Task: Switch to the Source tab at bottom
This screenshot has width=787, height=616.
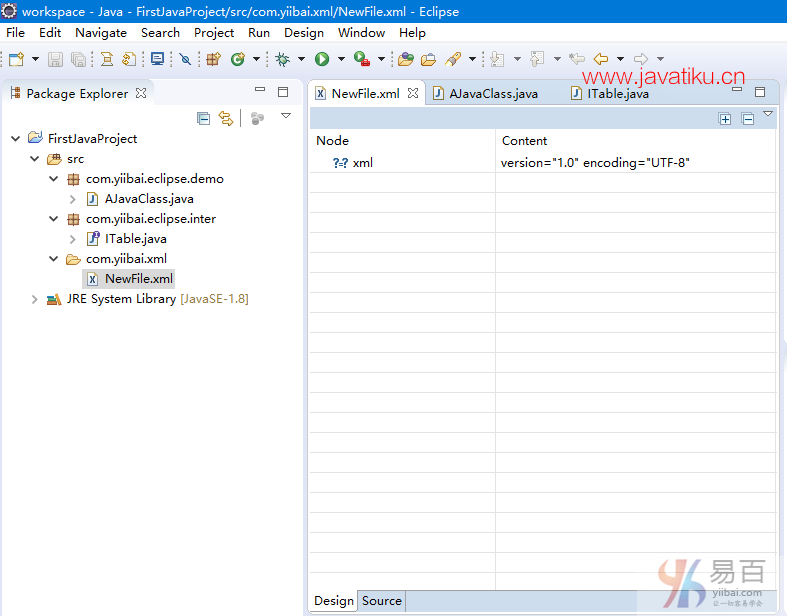Action: 381,601
